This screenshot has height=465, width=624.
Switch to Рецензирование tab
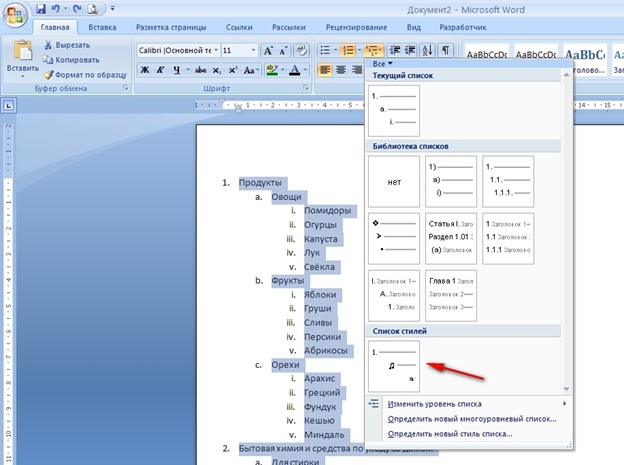click(357, 27)
